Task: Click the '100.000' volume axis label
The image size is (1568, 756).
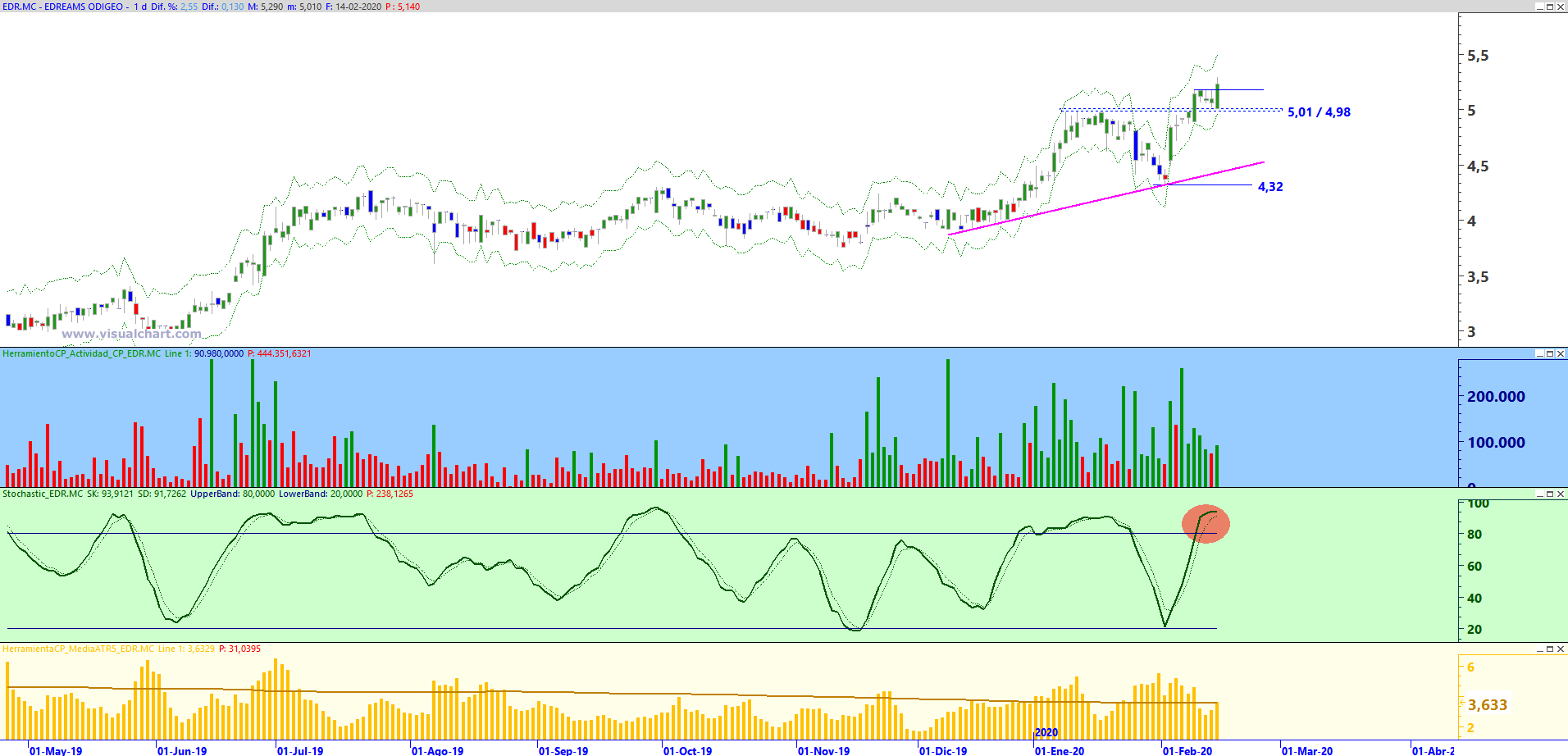Action: coord(1496,443)
